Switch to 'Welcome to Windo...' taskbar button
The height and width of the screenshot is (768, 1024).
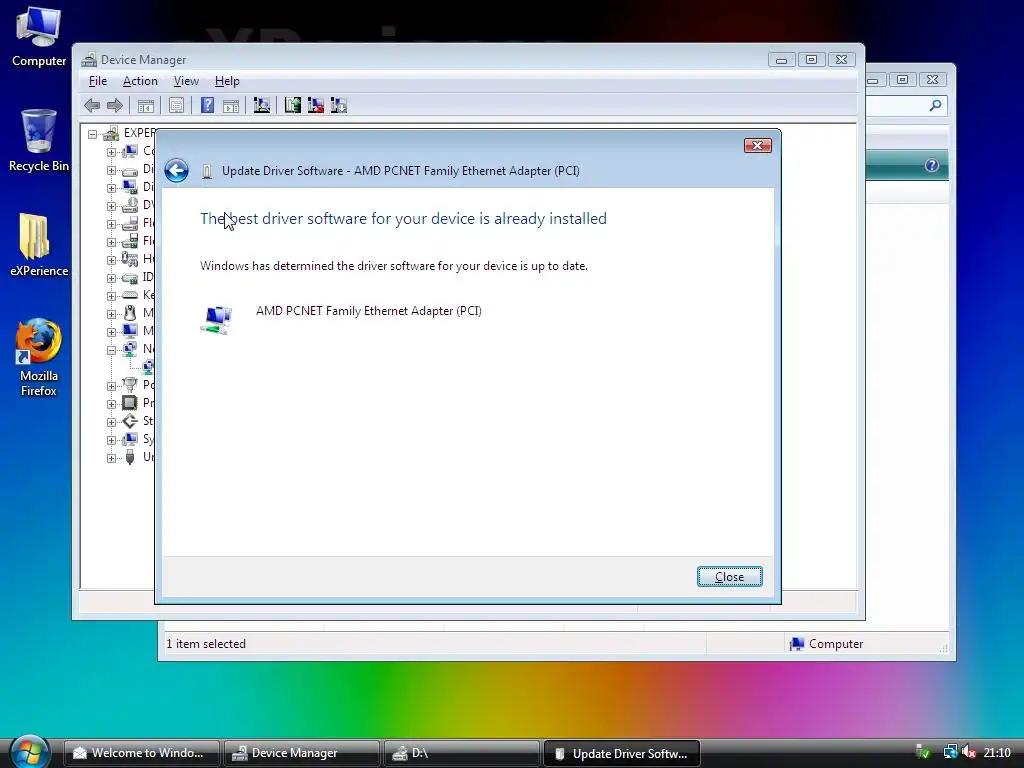(142, 753)
